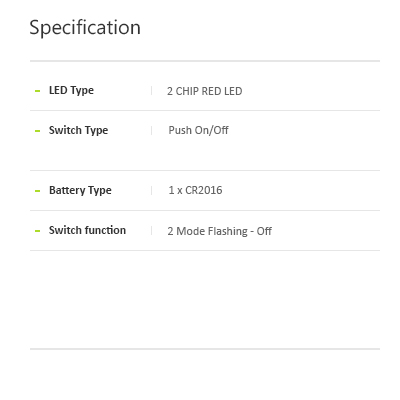Click the 1 x CR2016 value
This screenshot has width=400, height=400.
195,190
